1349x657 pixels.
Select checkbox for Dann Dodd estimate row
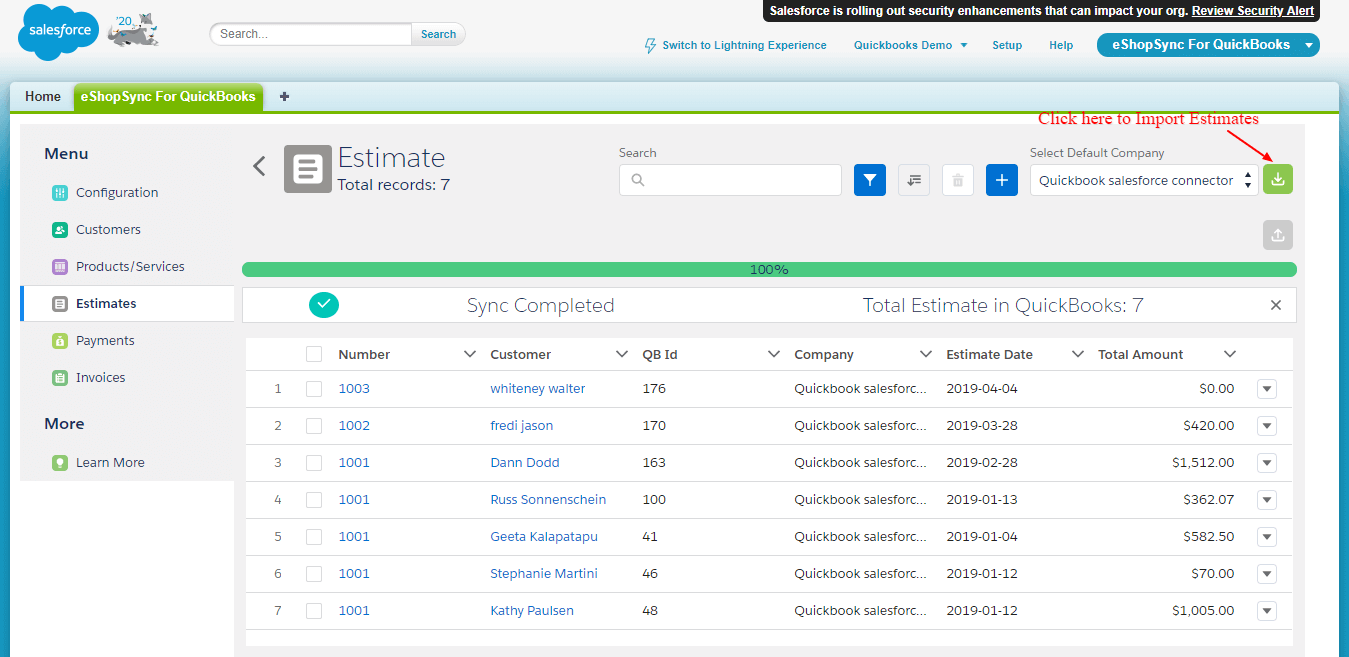tap(314, 463)
